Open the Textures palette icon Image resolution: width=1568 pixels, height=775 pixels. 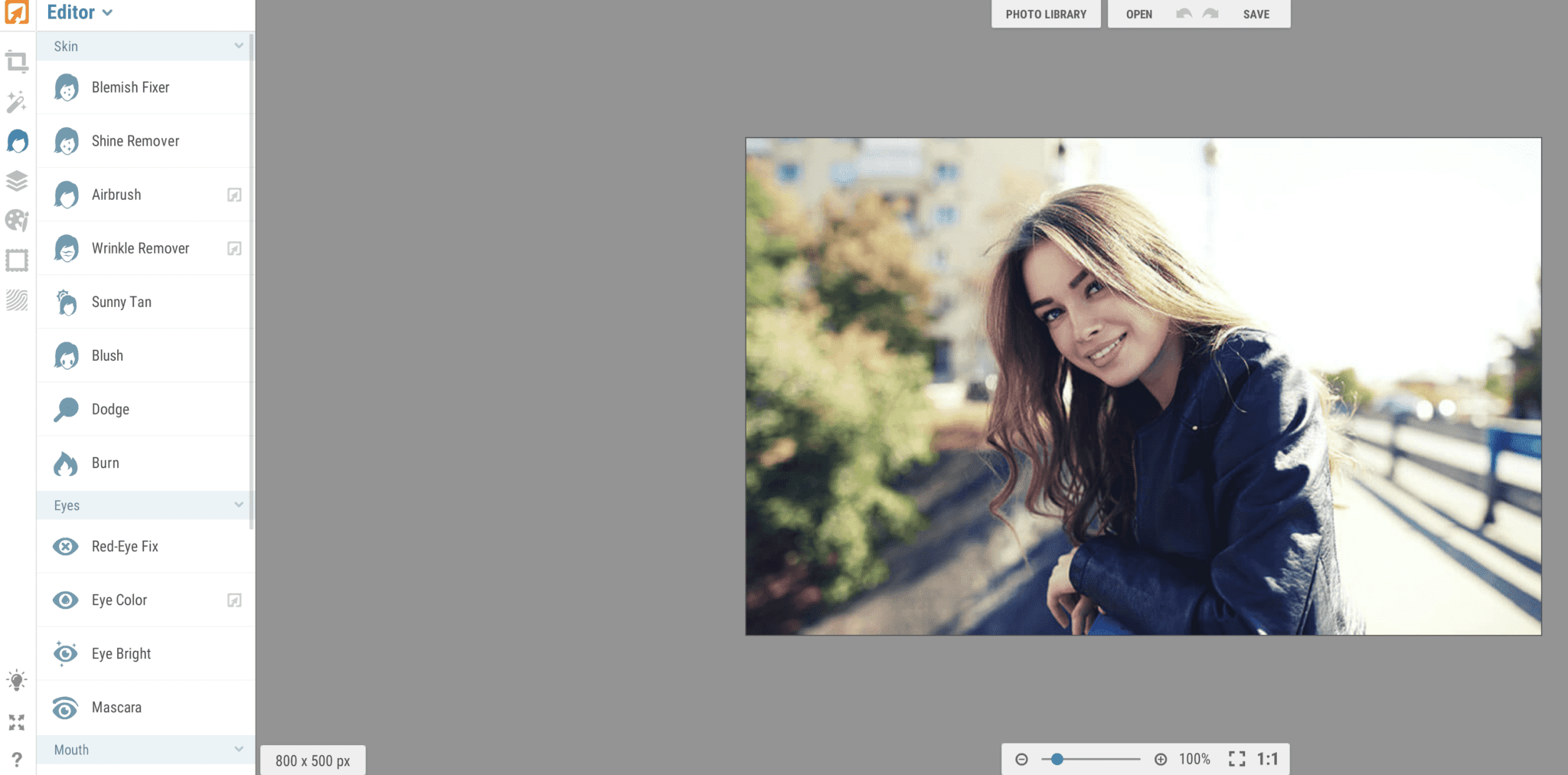tap(17, 221)
